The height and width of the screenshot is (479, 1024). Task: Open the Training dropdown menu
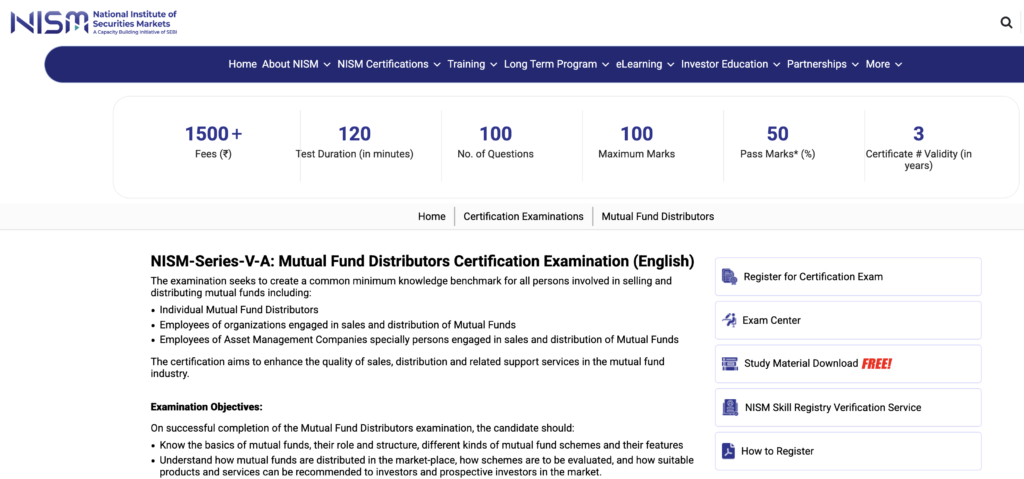point(472,64)
